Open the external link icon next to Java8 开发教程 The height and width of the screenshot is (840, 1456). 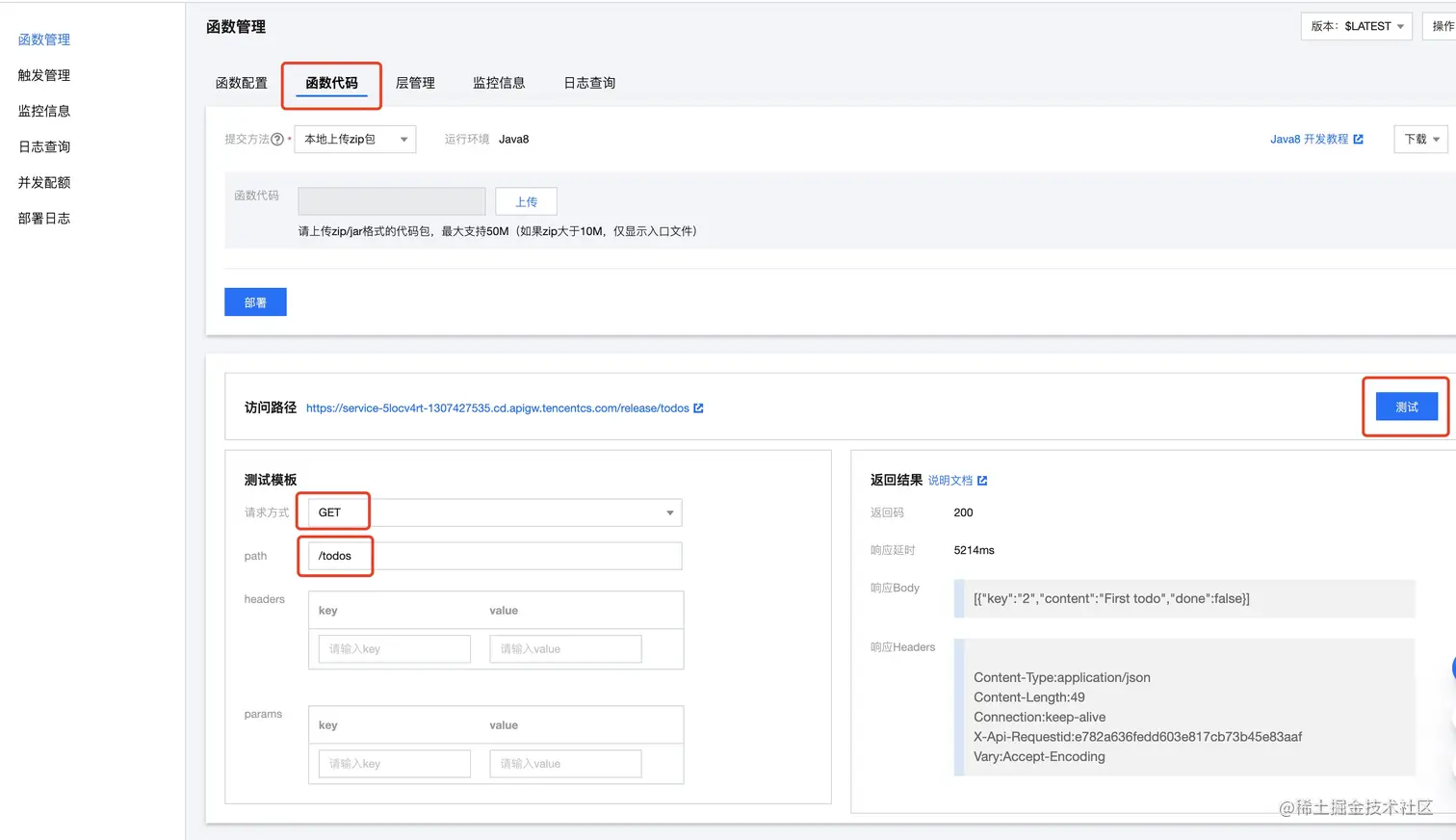(x=1358, y=140)
